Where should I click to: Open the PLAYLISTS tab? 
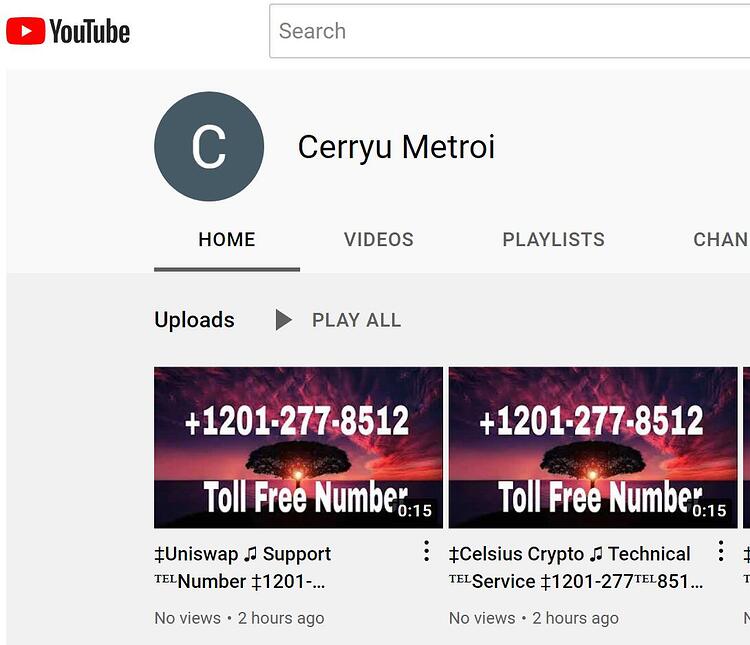point(553,240)
